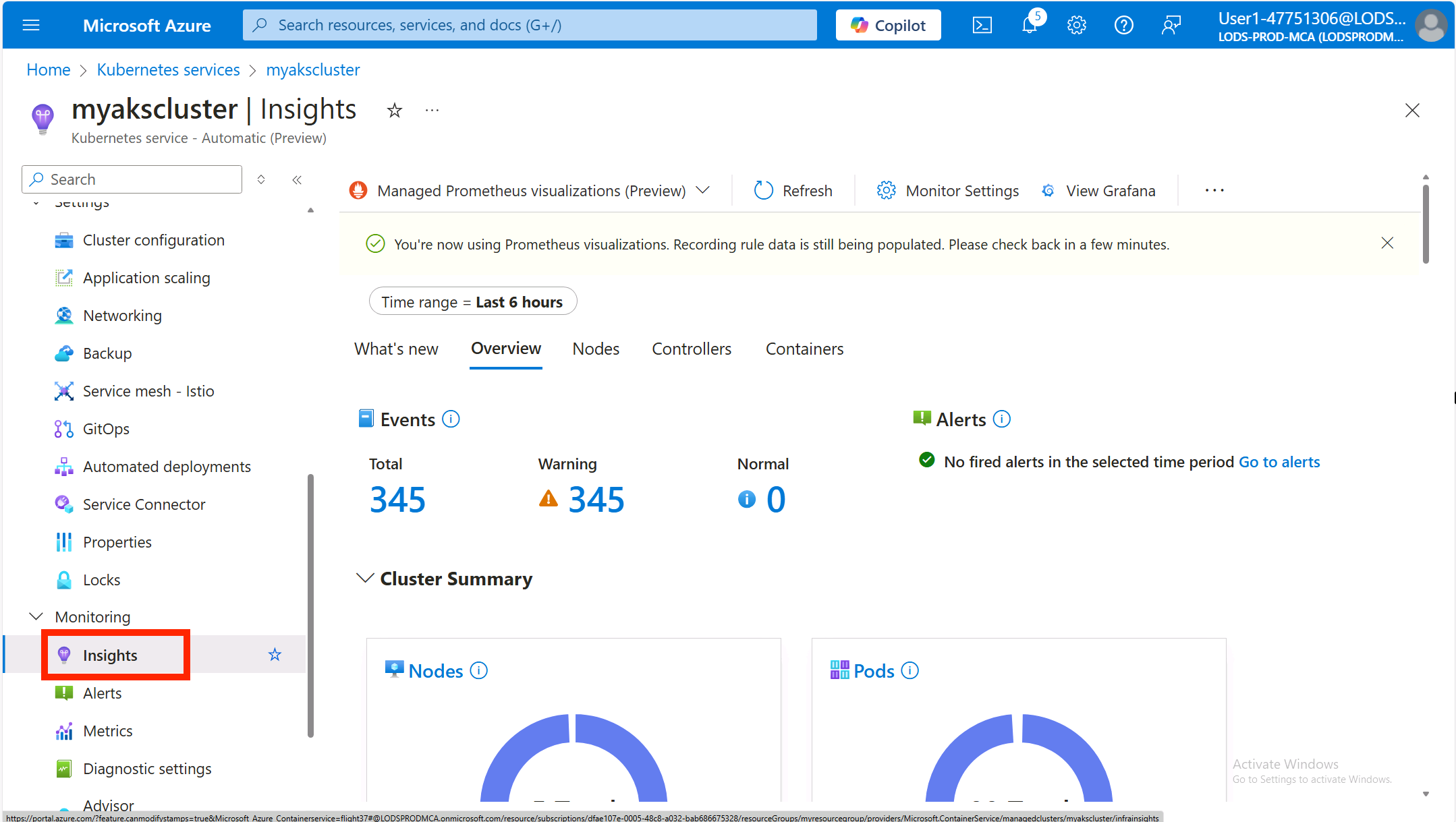Click the main pane vertical scrollbar thumb
The image size is (1456, 822).
click(1426, 224)
